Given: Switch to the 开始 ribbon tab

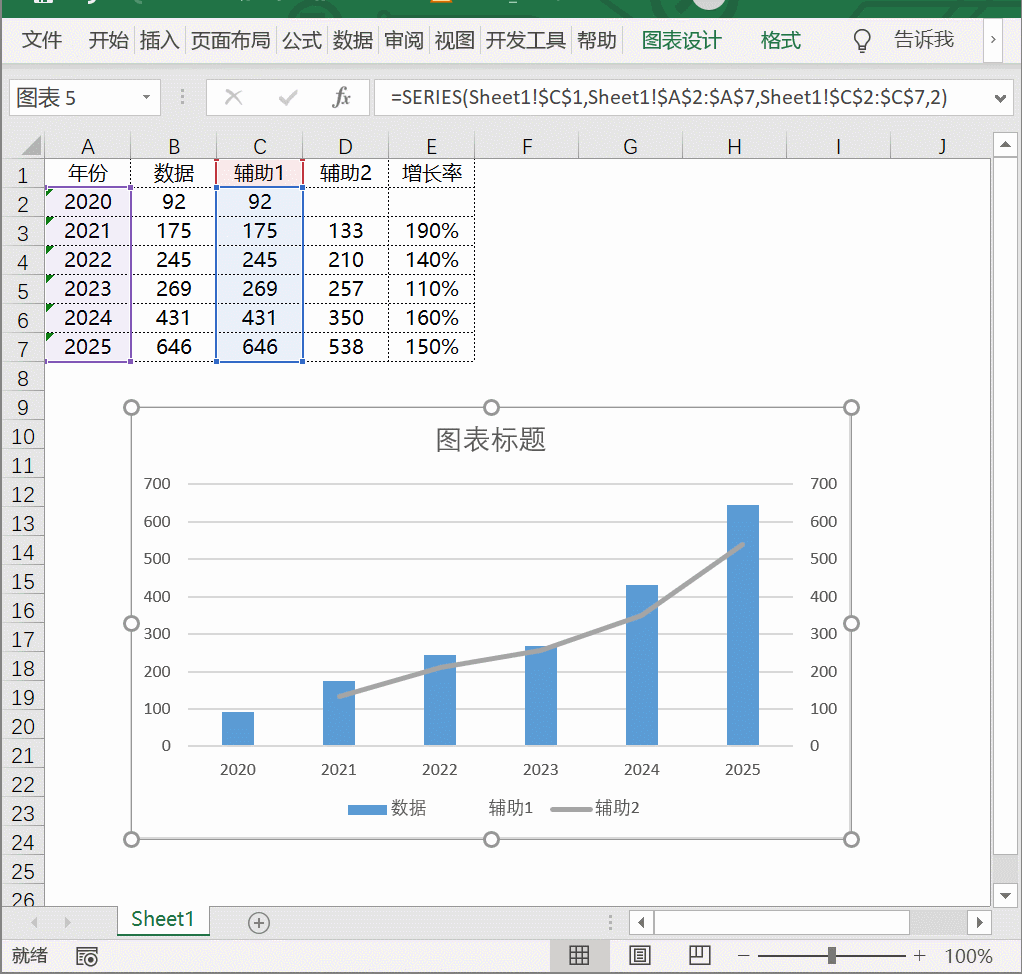Looking at the screenshot, I should click(x=108, y=40).
